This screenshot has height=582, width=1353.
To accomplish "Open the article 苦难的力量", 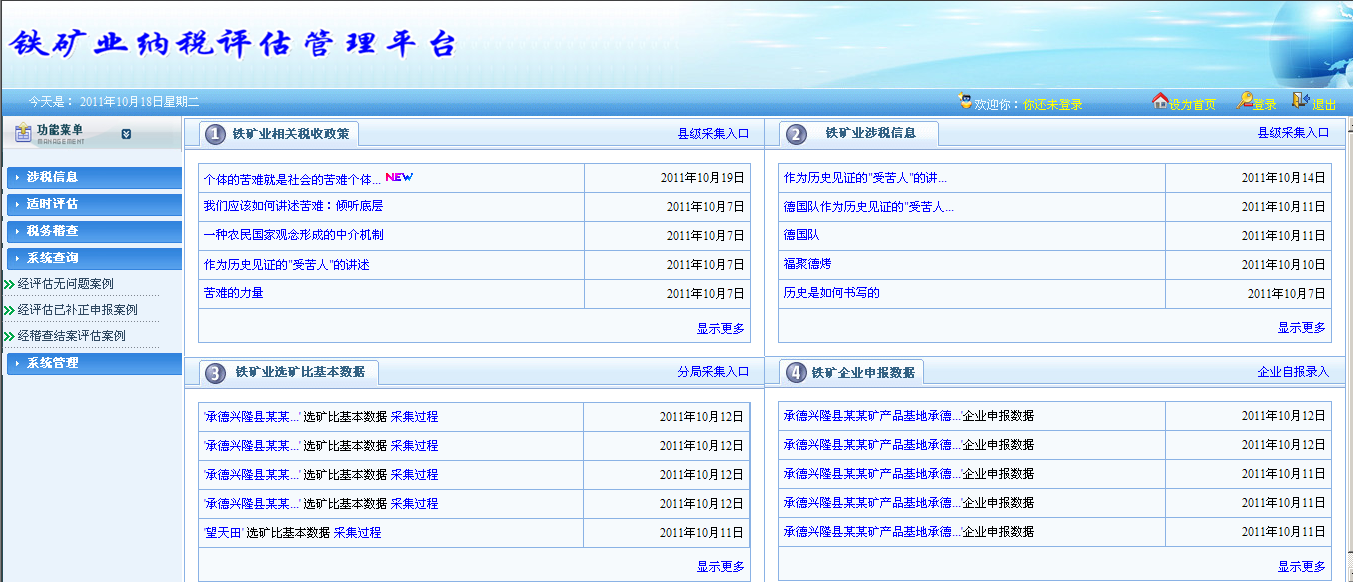I will click(x=233, y=293).
